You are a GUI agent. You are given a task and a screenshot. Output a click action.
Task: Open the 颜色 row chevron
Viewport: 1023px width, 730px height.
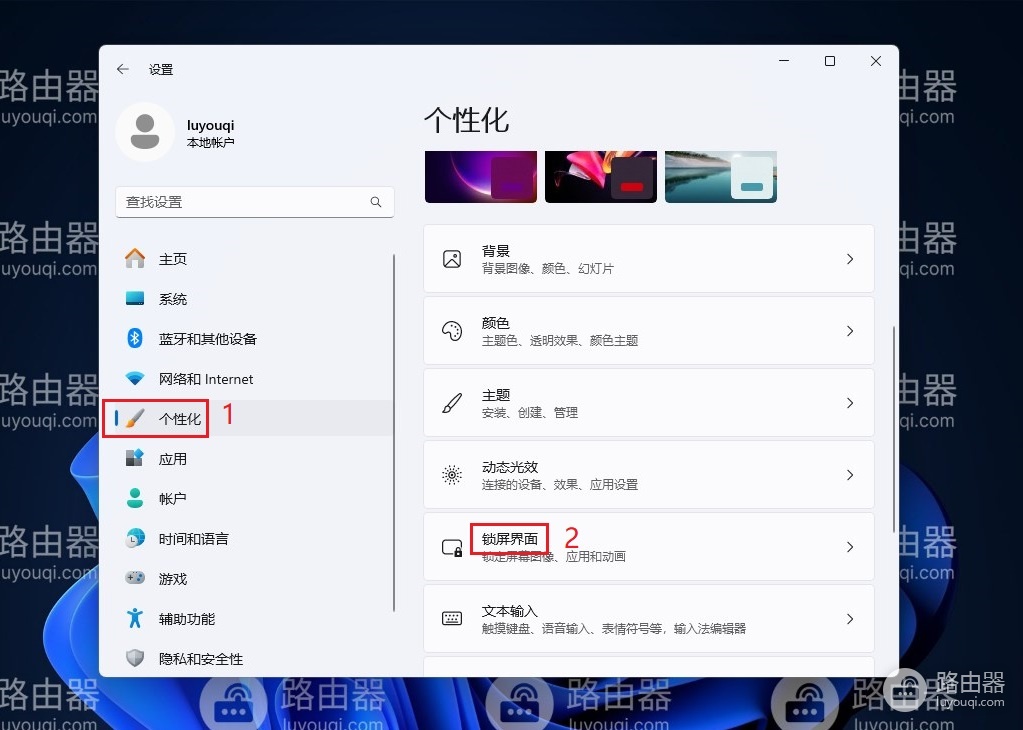point(849,331)
